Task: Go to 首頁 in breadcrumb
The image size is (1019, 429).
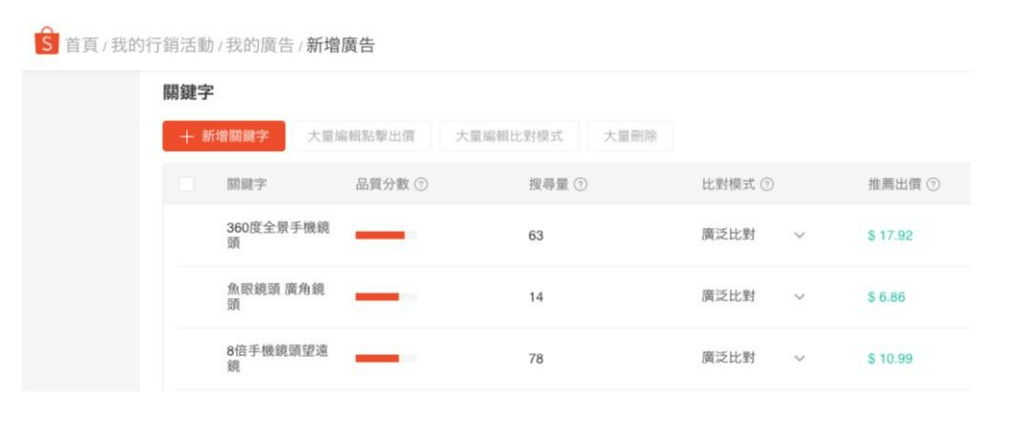Action: click(81, 46)
